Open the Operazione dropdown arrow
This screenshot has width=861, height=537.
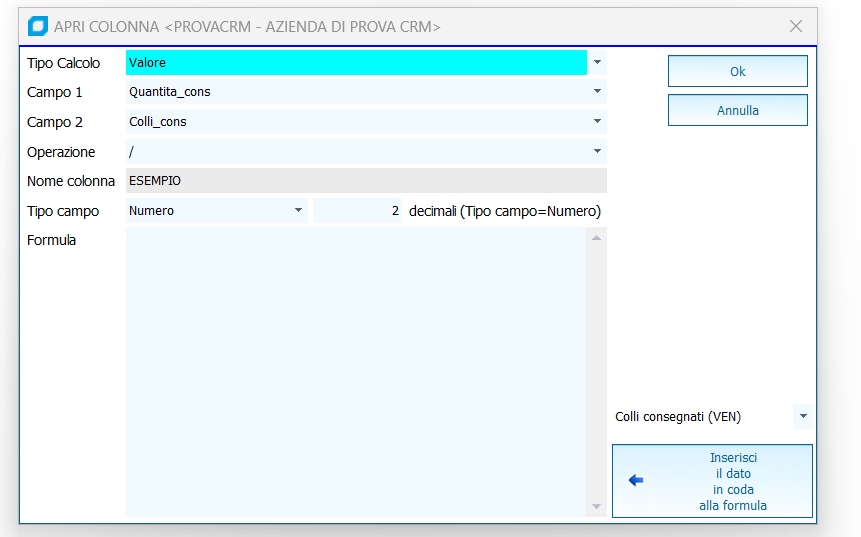[x=597, y=151]
